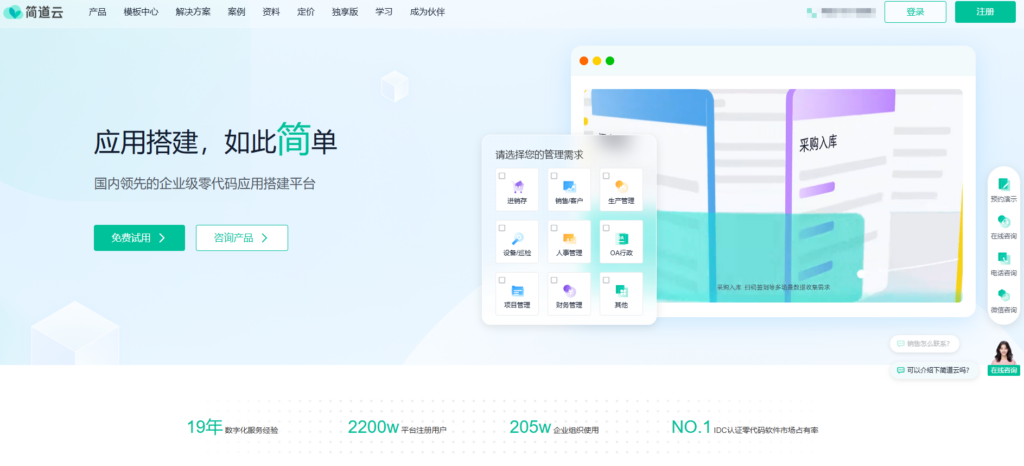Click the 生产管理 icon
Image resolution: width=1024 pixels, height=466 pixels.
point(621,186)
